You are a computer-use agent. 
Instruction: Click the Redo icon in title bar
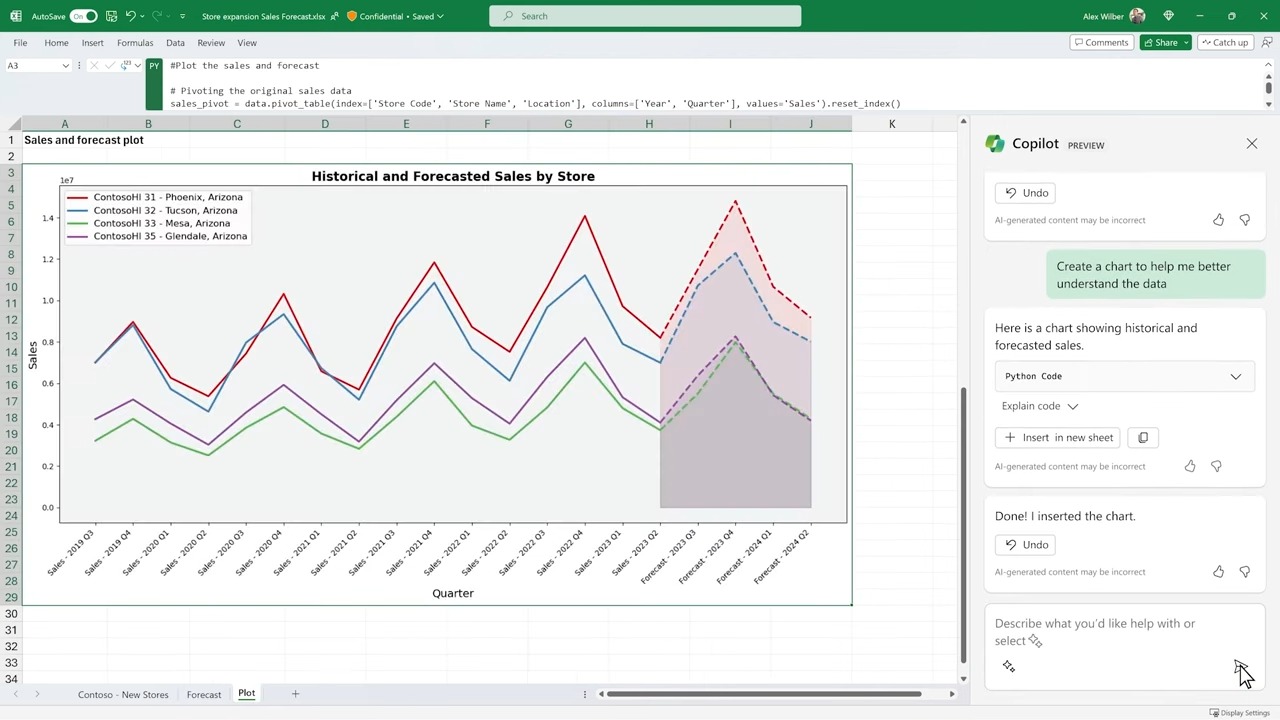click(157, 16)
